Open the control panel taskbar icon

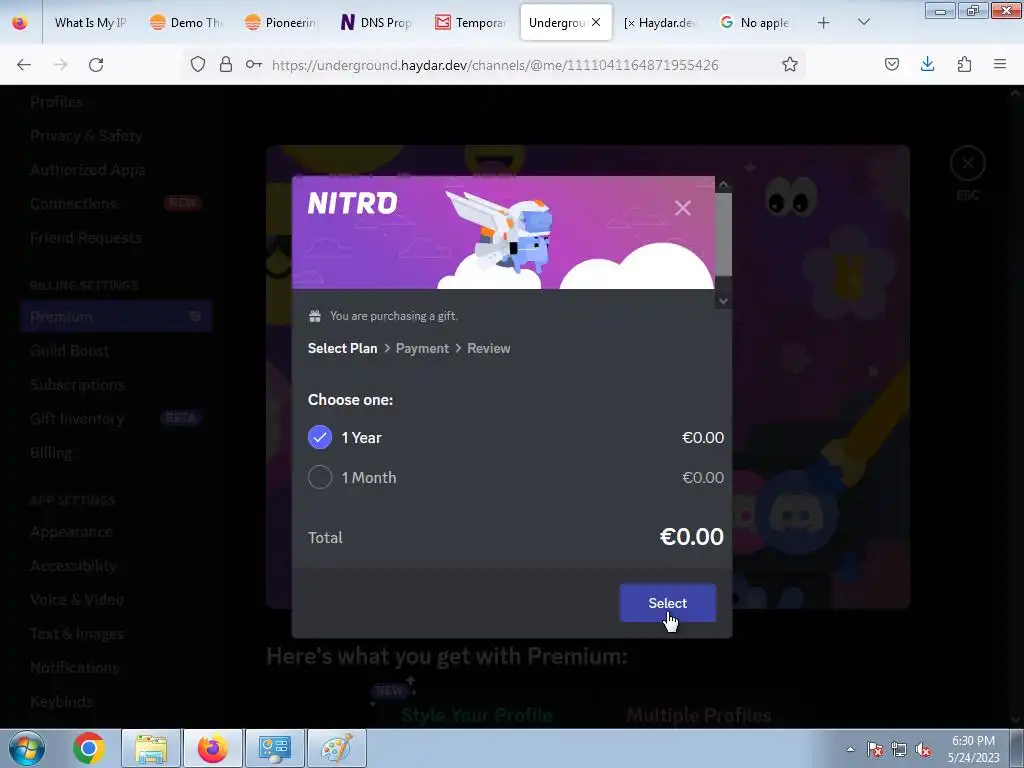(x=274, y=748)
